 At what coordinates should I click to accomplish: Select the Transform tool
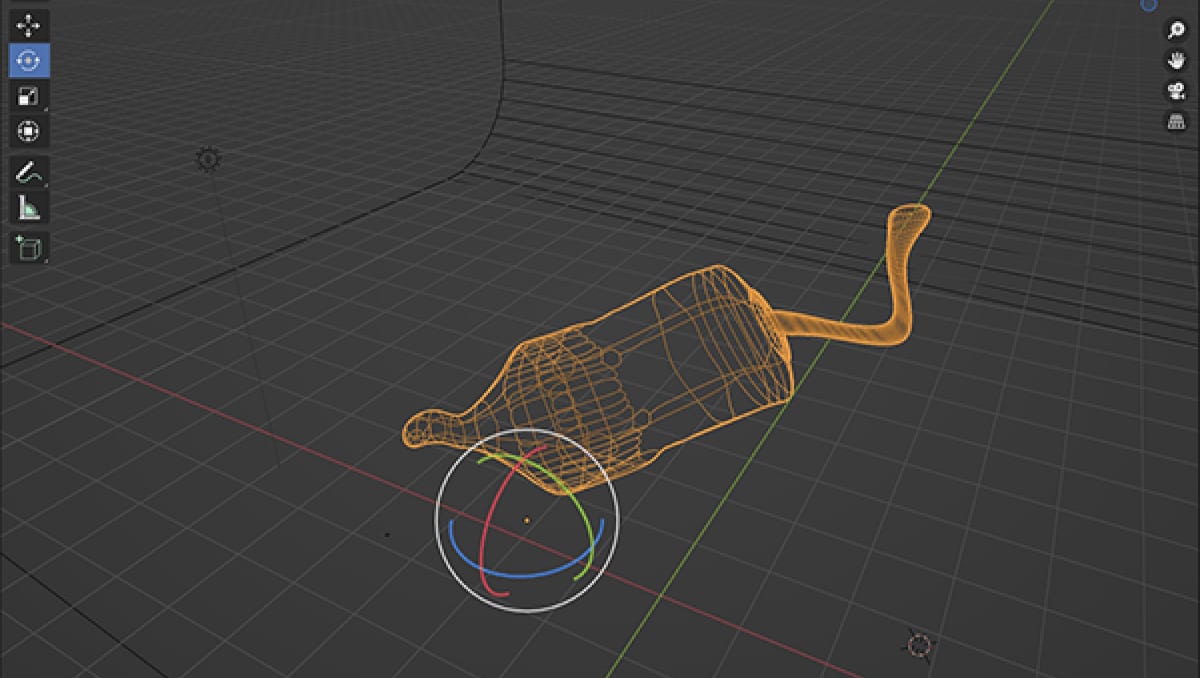tap(29, 131)
